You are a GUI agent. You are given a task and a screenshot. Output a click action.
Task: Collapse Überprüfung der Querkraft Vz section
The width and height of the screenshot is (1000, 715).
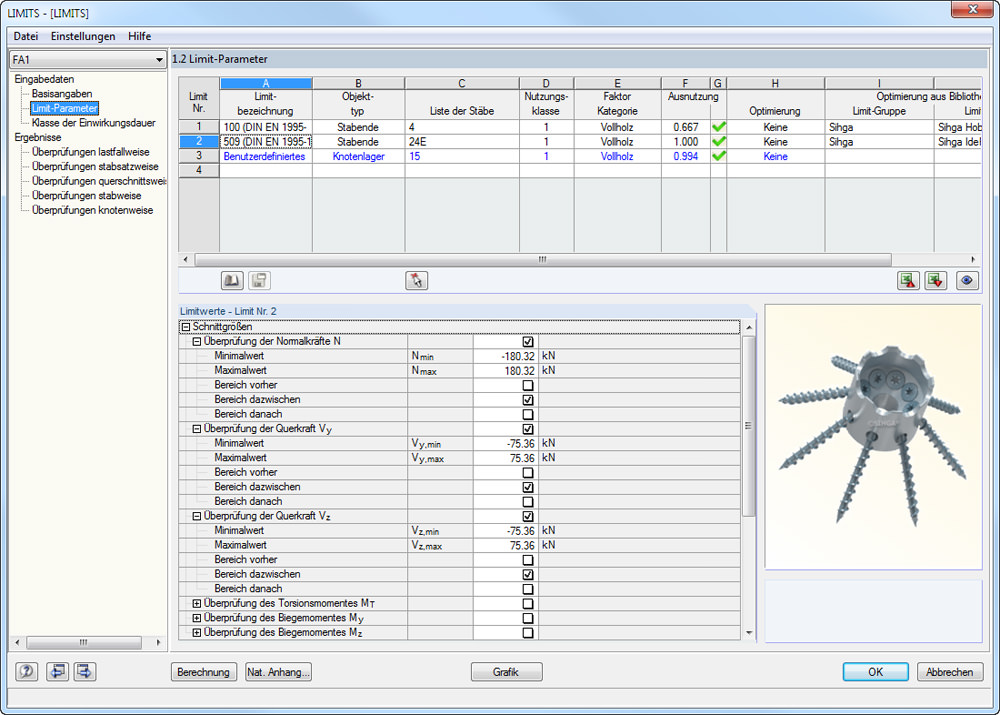click(197, 517)
